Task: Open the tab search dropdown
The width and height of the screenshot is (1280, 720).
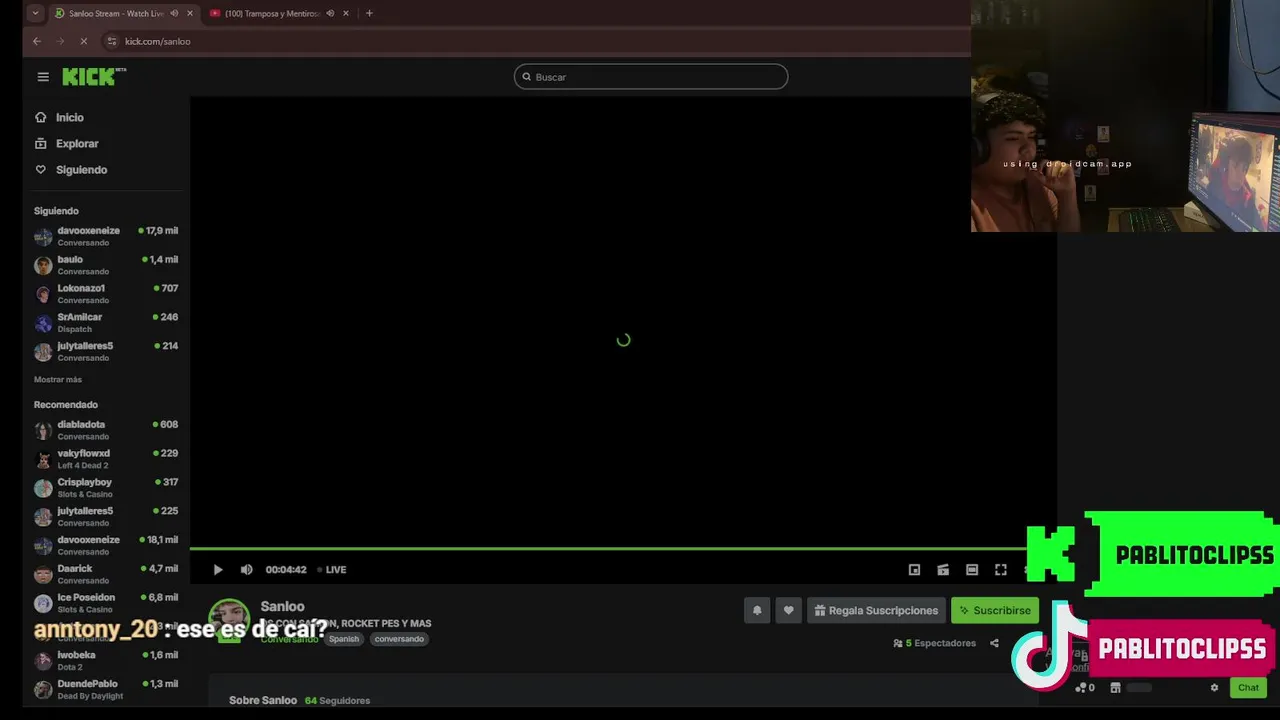Action: (x=35, y=14)
